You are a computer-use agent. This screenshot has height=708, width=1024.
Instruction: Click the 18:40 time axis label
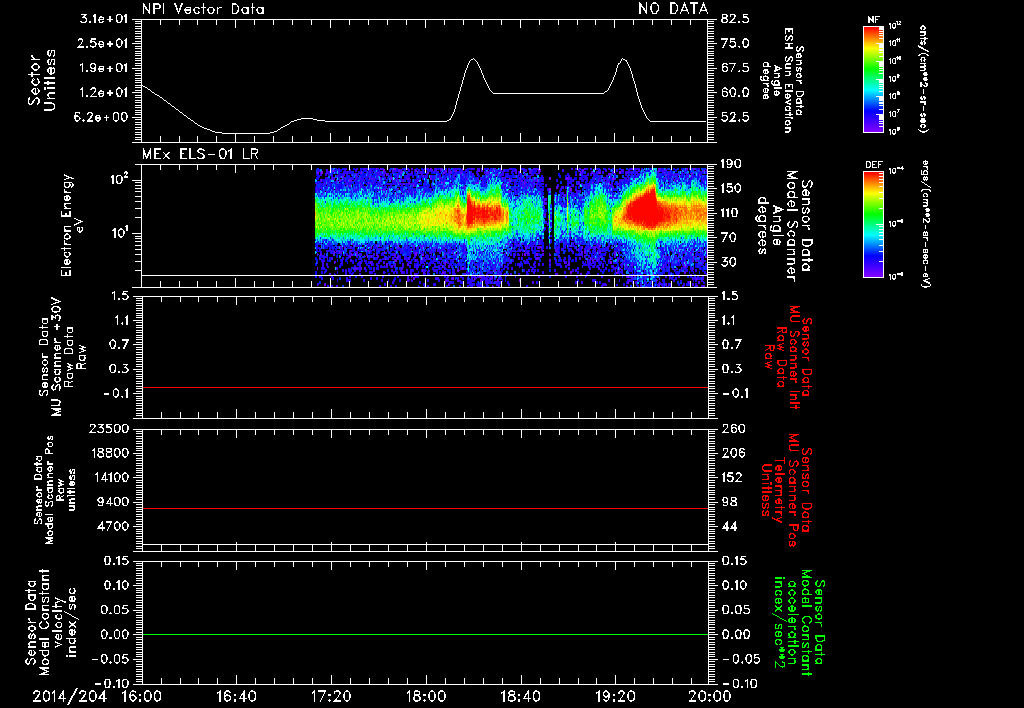(520, 696)
